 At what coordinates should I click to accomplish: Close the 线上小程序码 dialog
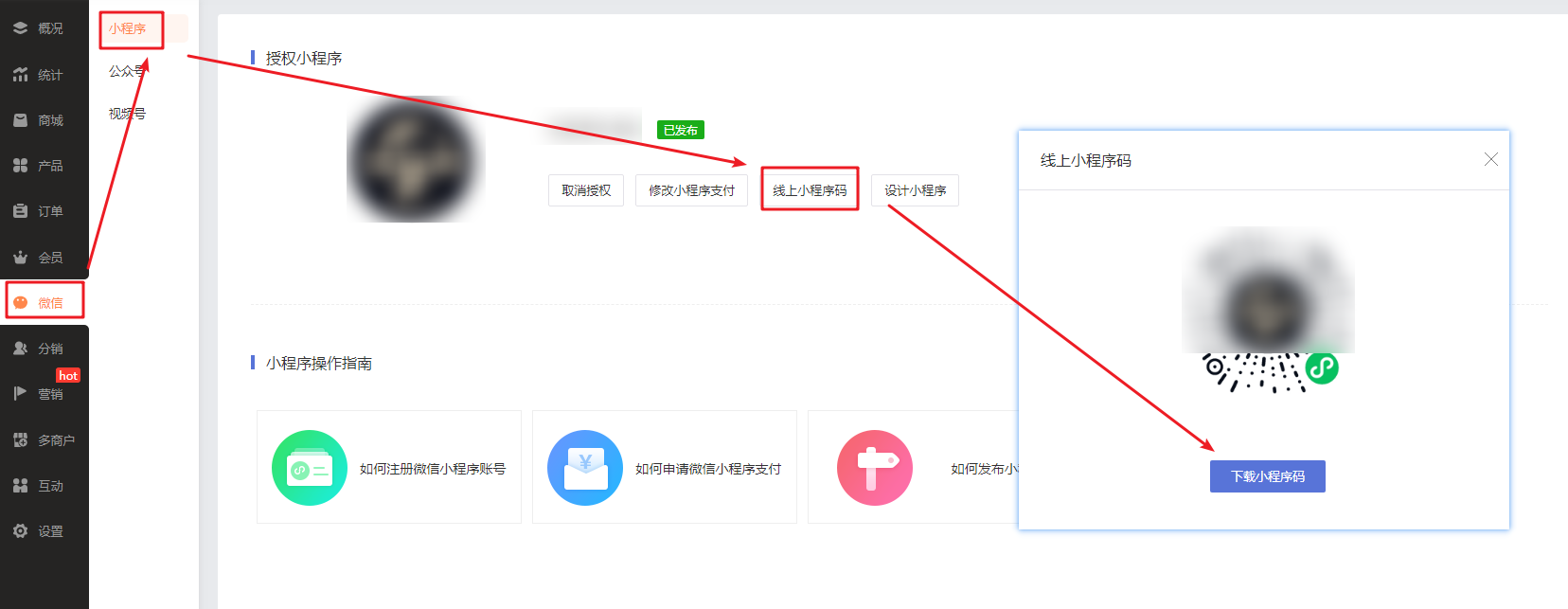click(x=1490, y=159)
